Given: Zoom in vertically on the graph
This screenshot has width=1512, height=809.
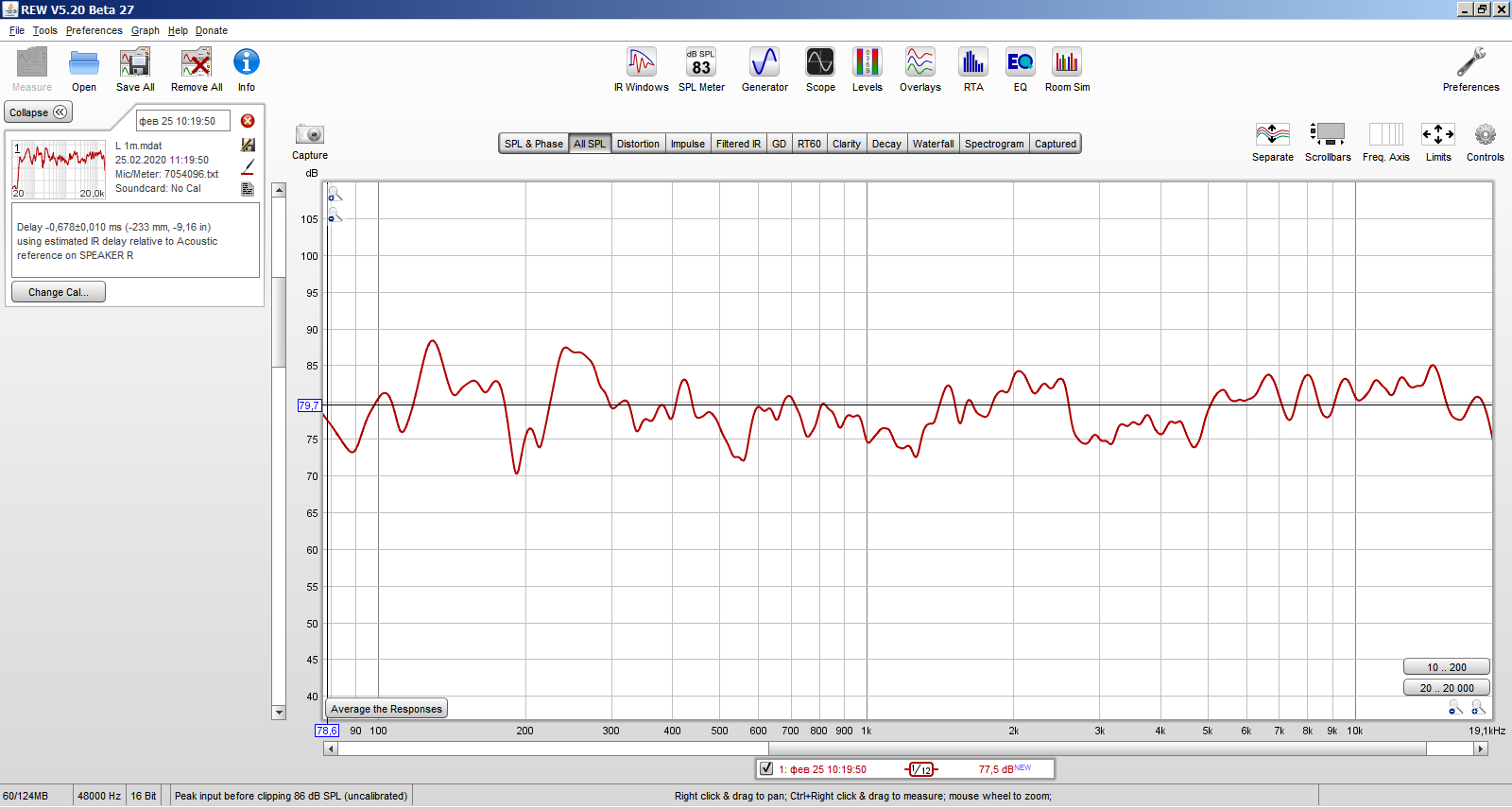Looking at the screenshot, I should [334, 194].
